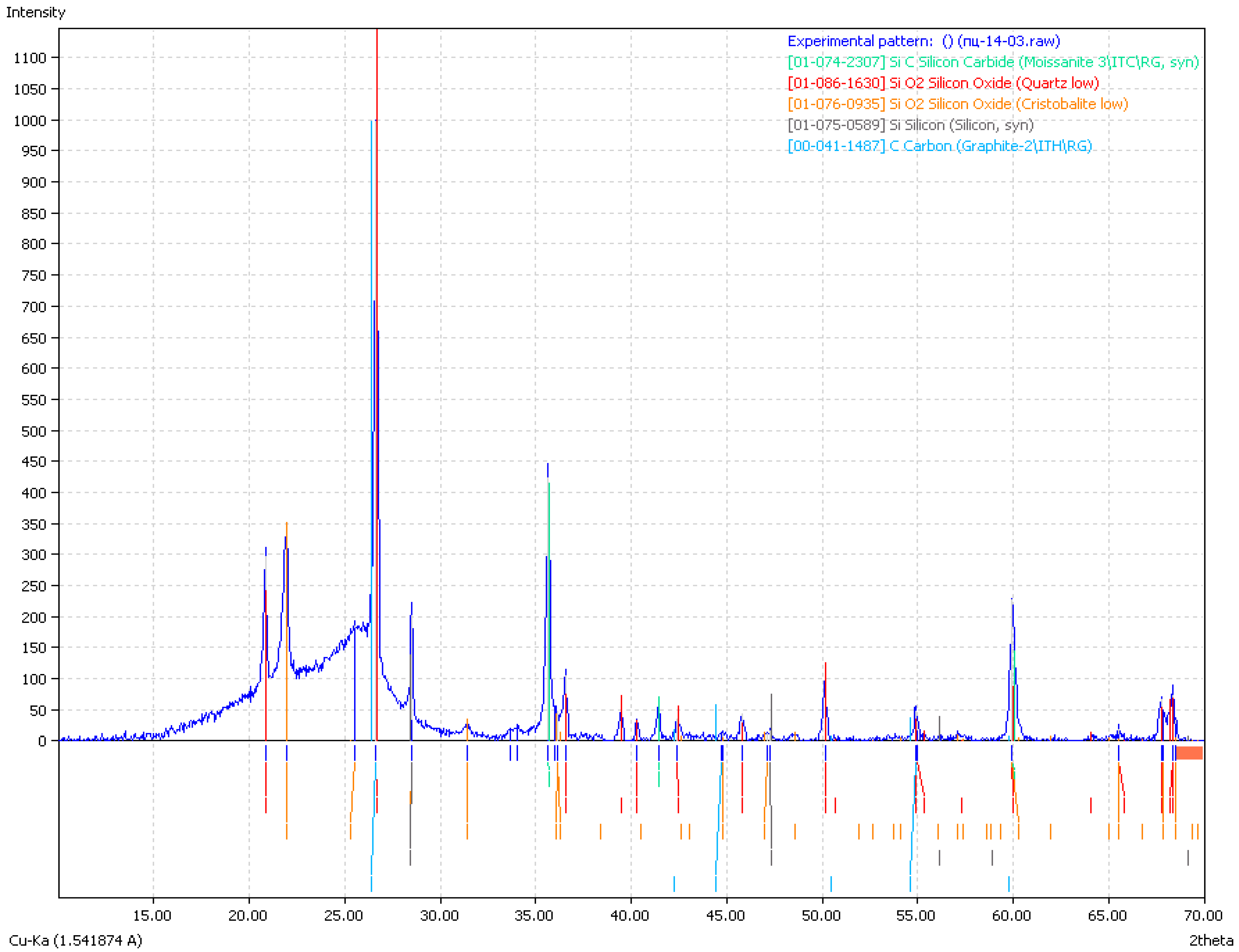1239x952 pixels.
Task: Click the 15.00 tick label on 2theta axis
Action: [x=152, y=916]
